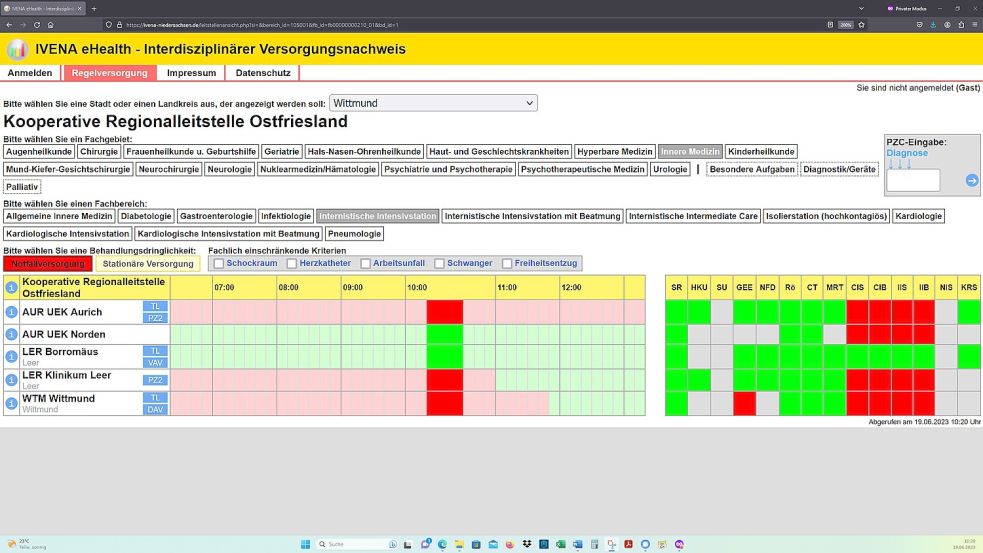
Task: Choose the Infektiologie department
Action: (x=286, y=216)
